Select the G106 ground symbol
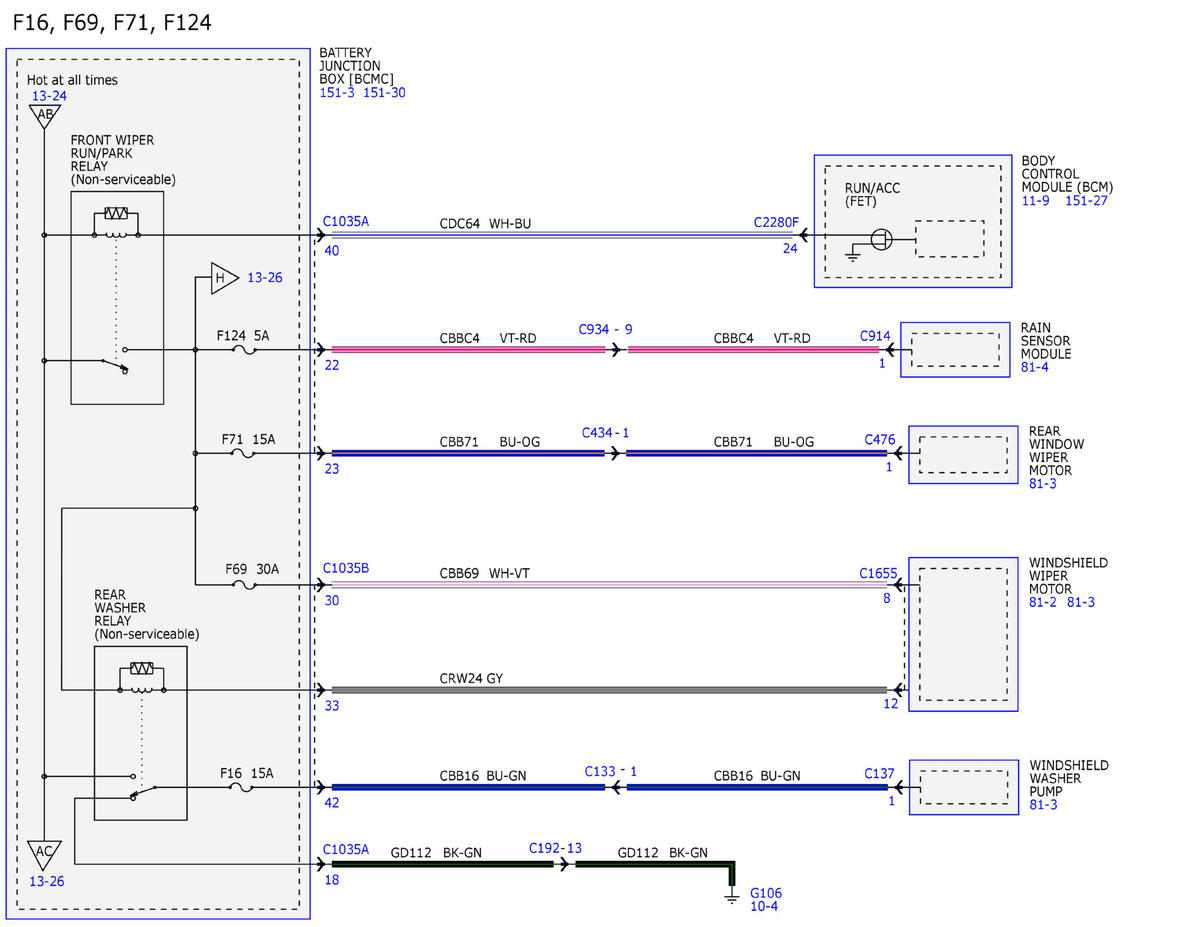Image resolution: width=1200 pixels, height=927 pixels. [x=731, y=899]
